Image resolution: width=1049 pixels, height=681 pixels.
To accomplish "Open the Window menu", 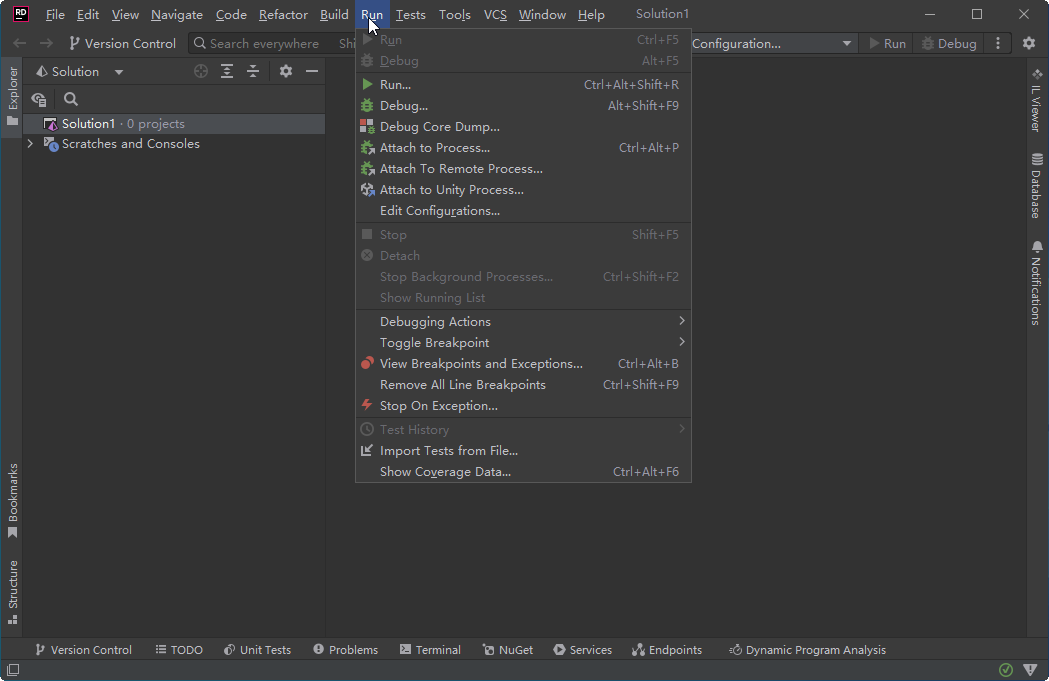I will click(542, 15).
